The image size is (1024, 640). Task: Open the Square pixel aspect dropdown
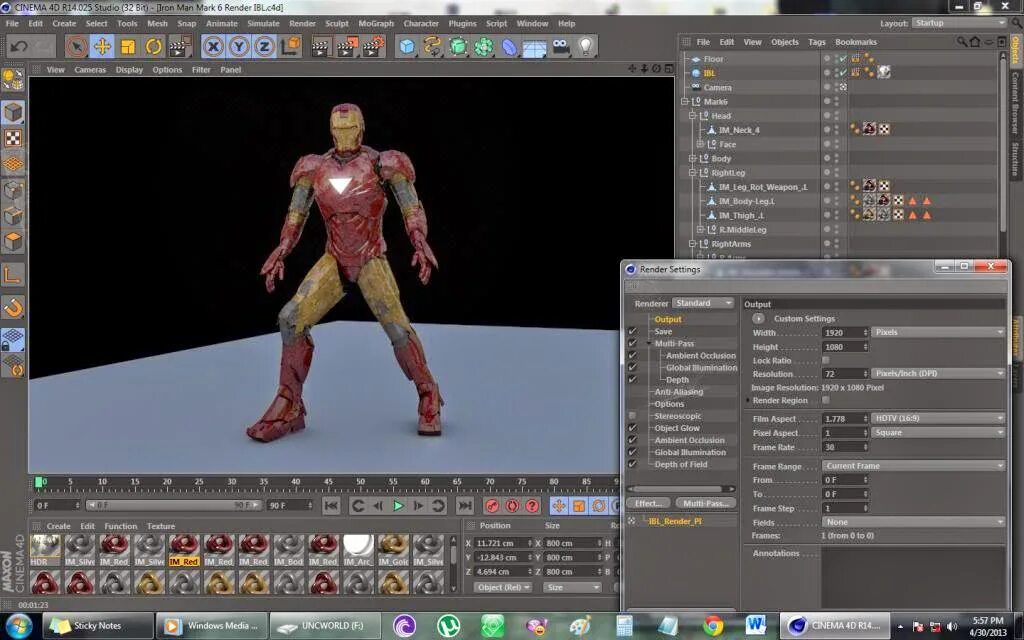[x=938, y=432]
